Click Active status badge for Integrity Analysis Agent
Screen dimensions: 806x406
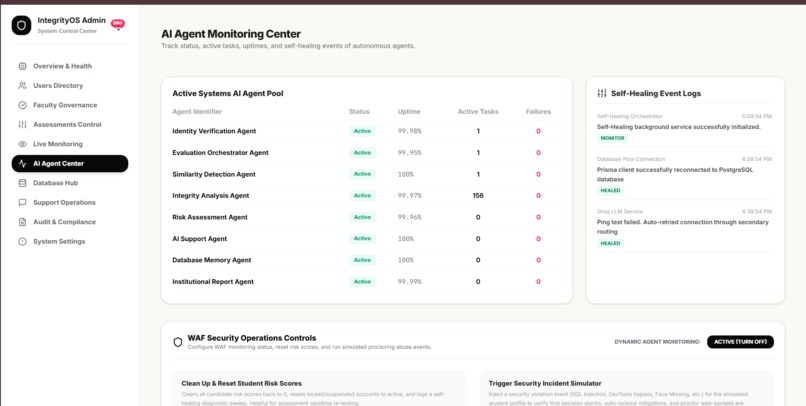362,196
